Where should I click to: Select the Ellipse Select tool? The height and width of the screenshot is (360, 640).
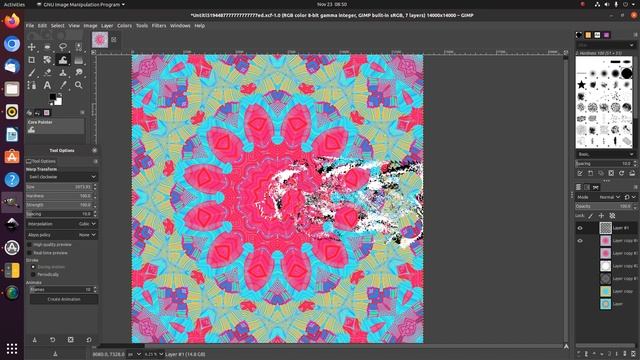coord(47,47)
